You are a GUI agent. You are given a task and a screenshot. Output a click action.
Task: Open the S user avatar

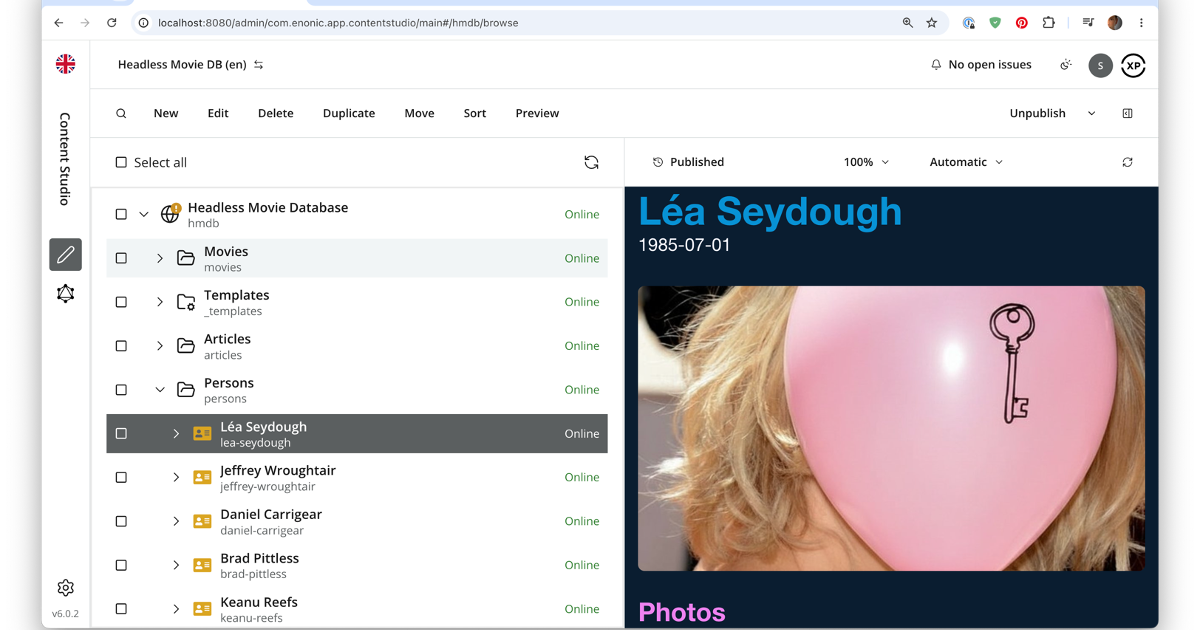pos(1100,65)
